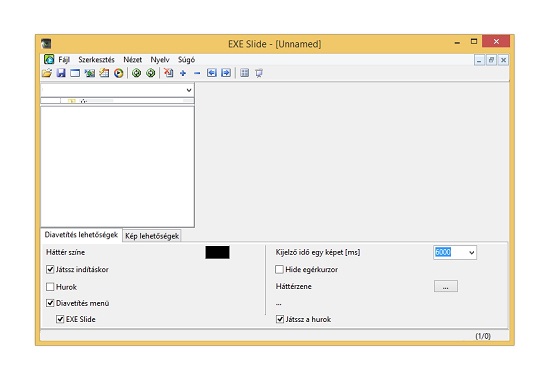Click the blue floppy disk save icon

click(61, 73)
